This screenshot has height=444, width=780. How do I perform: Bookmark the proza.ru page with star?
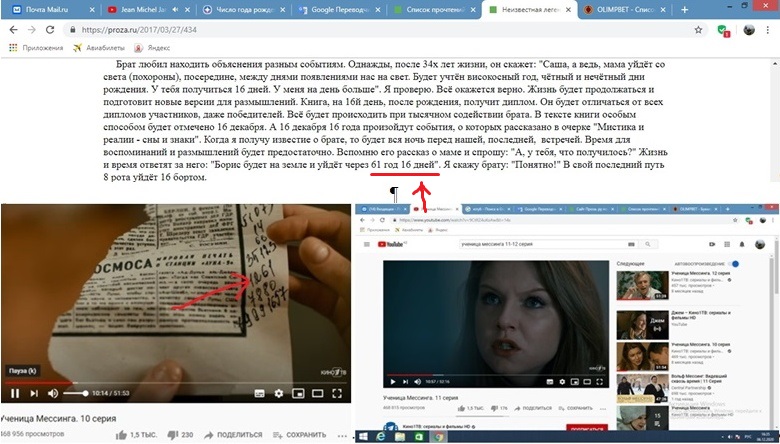[x=698, y=30]
